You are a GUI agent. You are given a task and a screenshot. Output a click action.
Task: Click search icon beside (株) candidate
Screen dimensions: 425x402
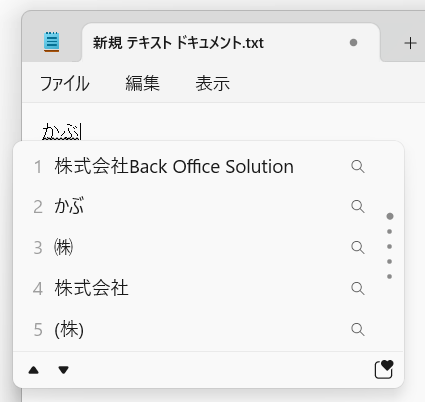click(358, 329)
